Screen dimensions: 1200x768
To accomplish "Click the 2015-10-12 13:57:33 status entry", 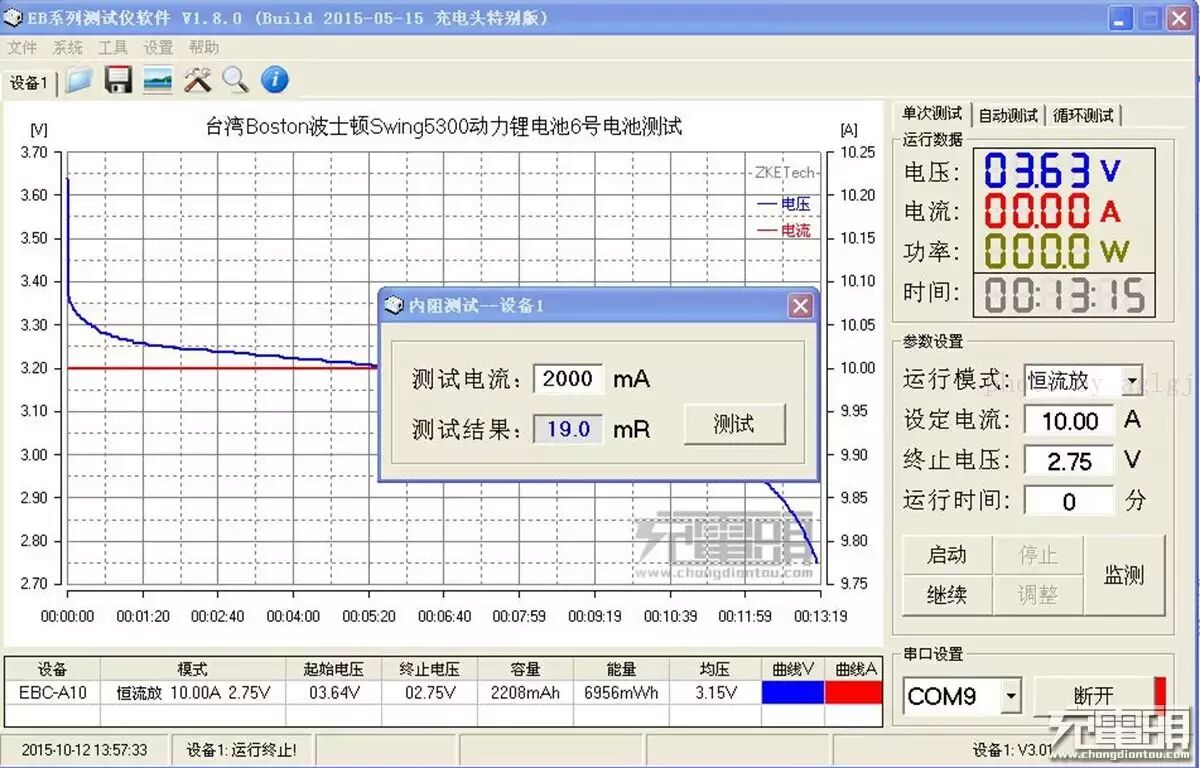I will point(84,750).
